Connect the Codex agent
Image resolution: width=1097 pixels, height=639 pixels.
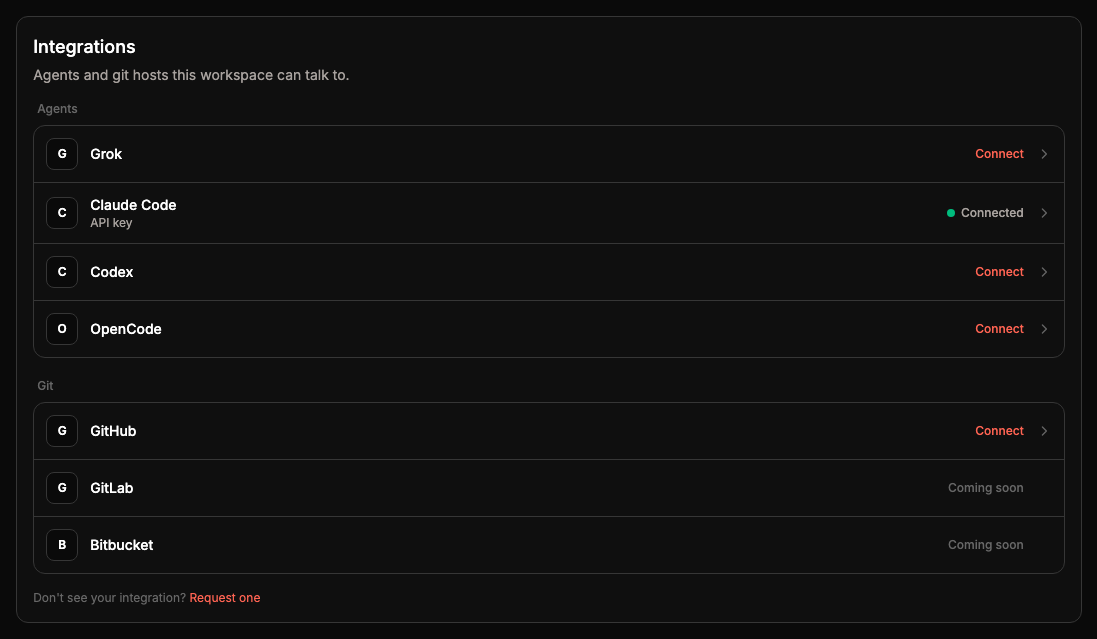pos(999,272)
